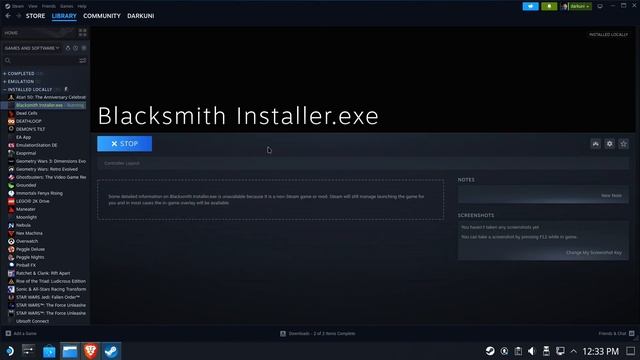
Task: Show hidden system tray icons arrow
Action: 573,351
